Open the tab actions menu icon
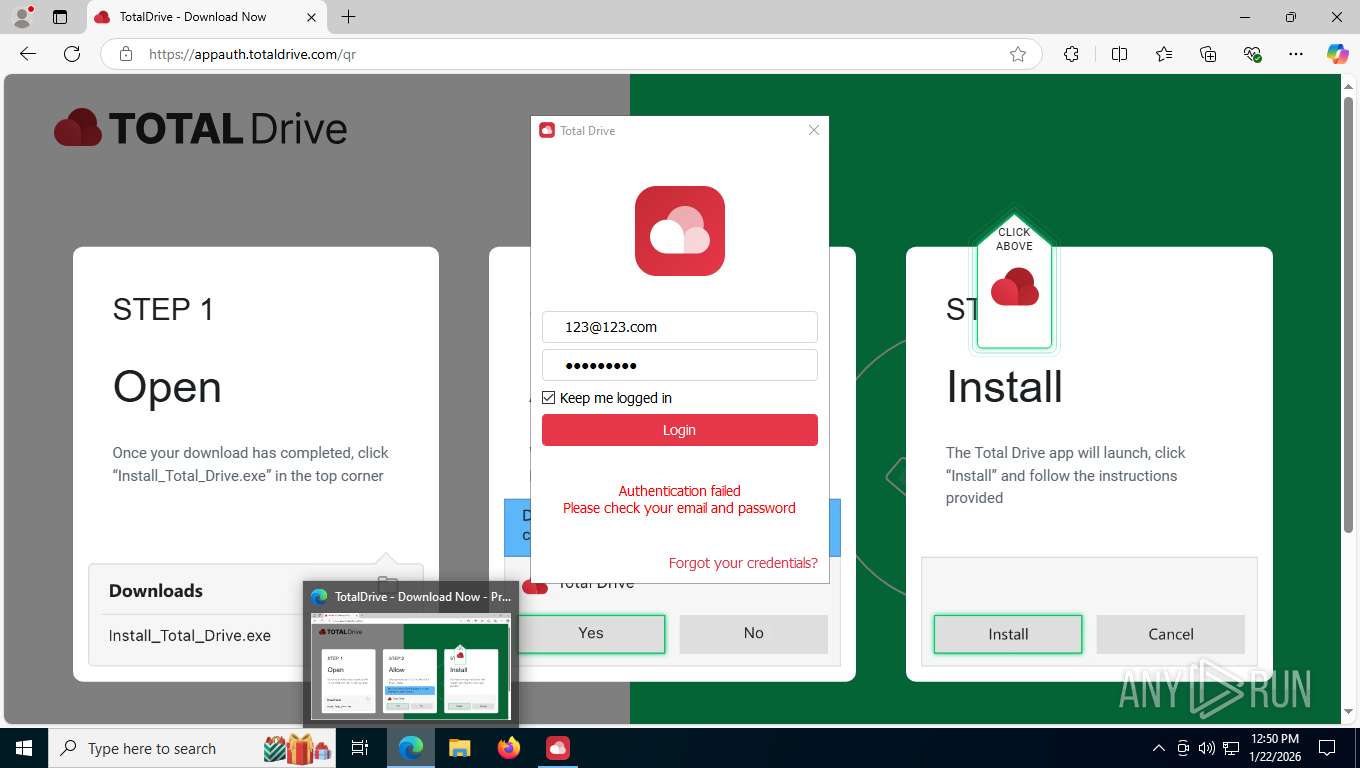 60,17
